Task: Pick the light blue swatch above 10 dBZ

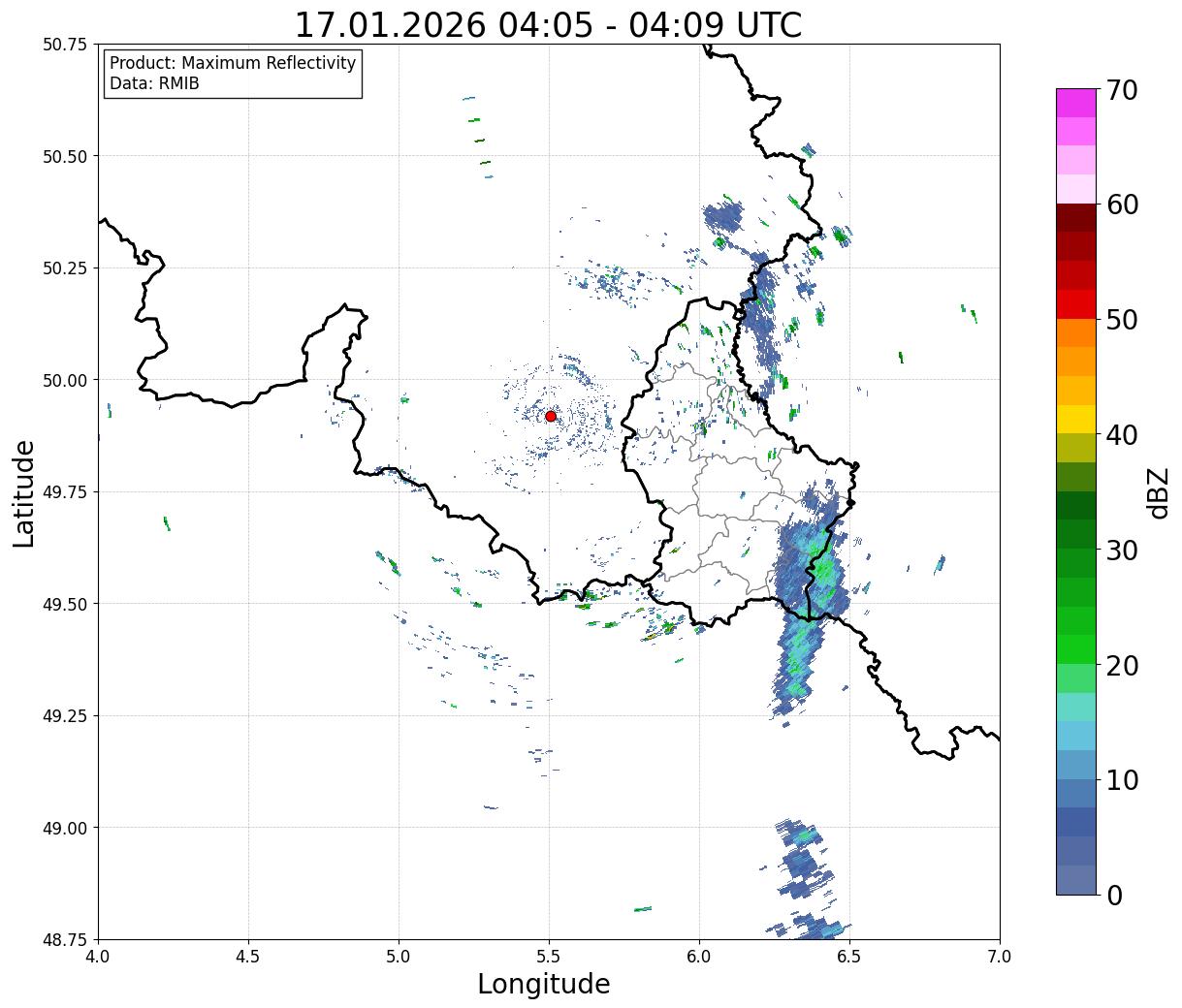Action: coord(1076,765)
